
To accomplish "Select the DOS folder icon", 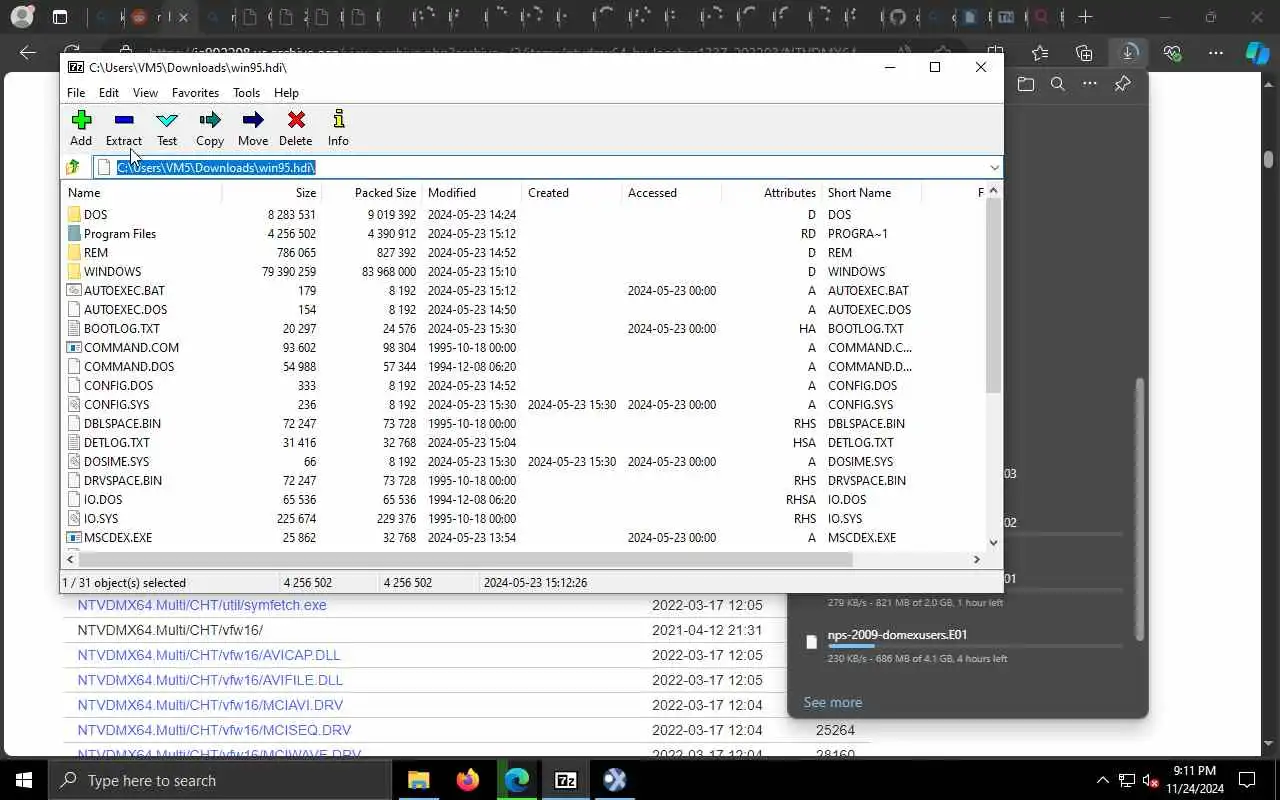I will click(x=74, y=214).
